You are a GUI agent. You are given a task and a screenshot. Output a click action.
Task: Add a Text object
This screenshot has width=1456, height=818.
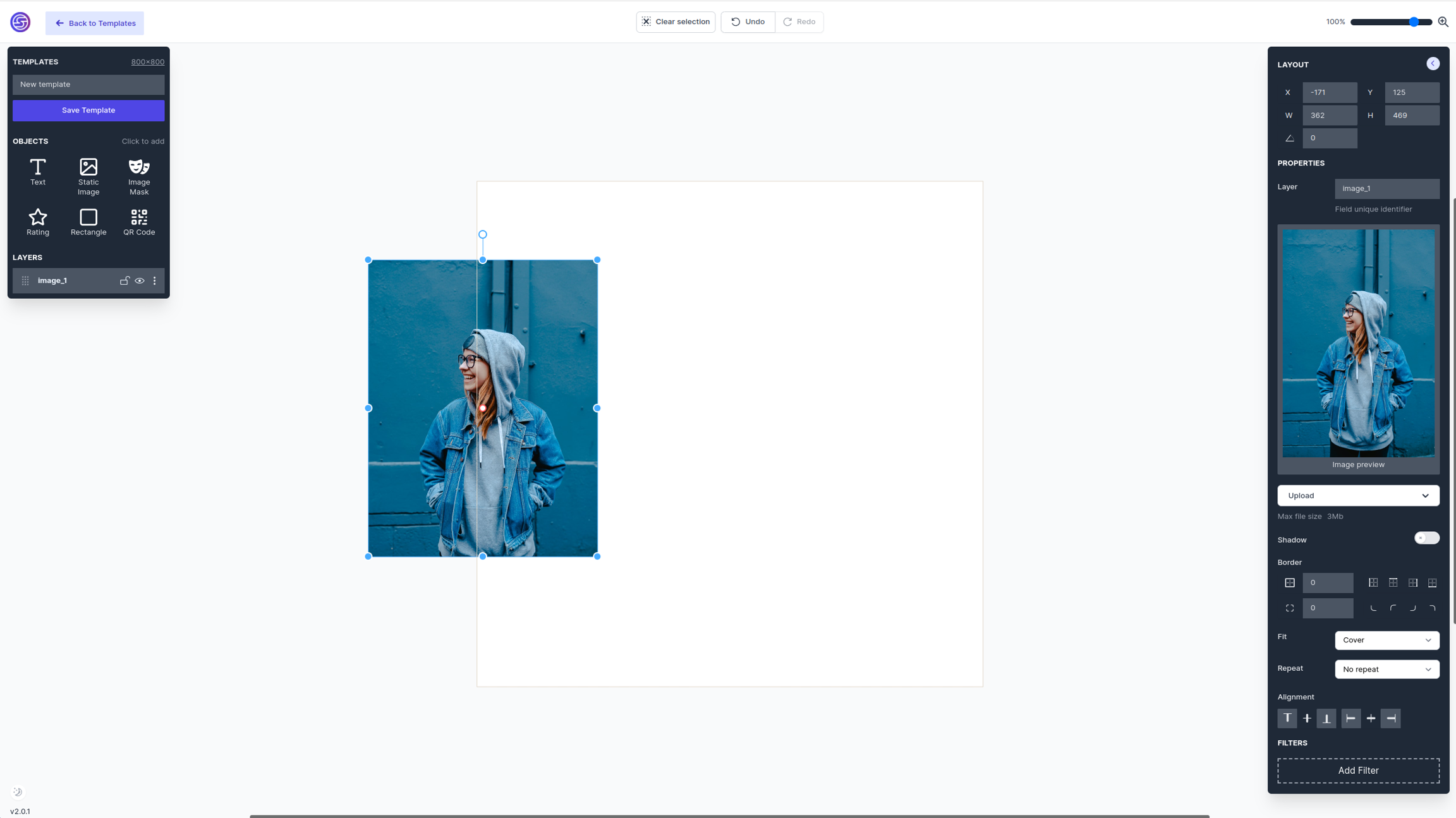(38, 172)
